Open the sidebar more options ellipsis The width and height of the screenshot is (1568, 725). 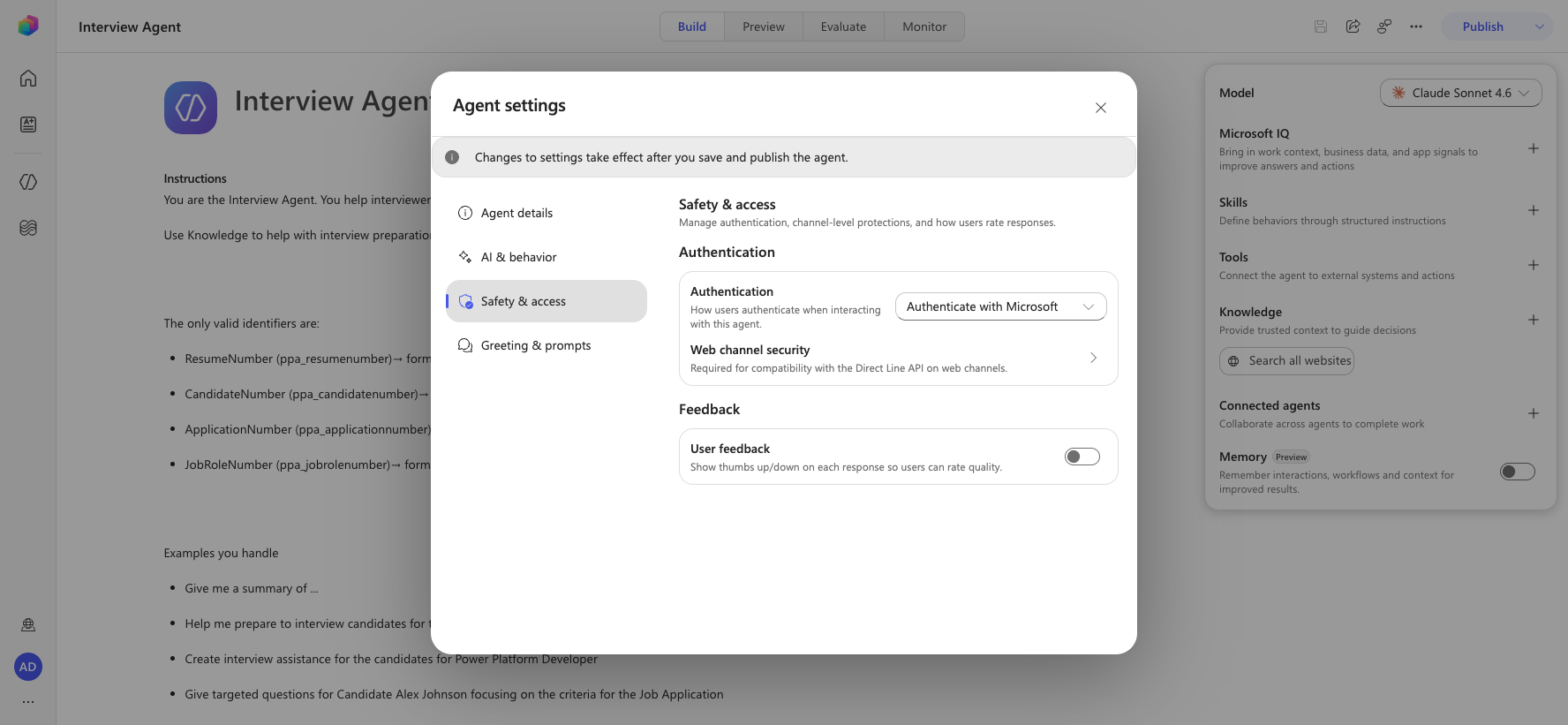pos(28,702)
